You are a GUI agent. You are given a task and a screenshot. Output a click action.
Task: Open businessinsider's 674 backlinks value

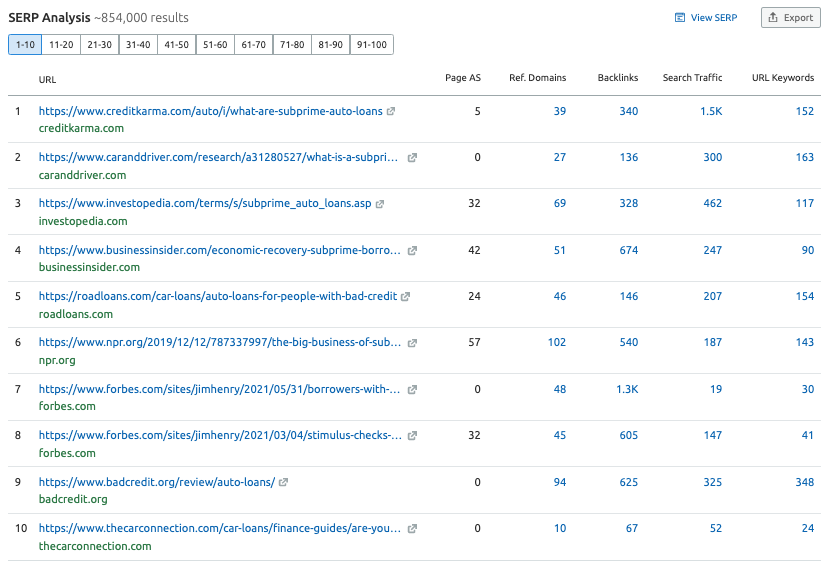tap(629, 250)
